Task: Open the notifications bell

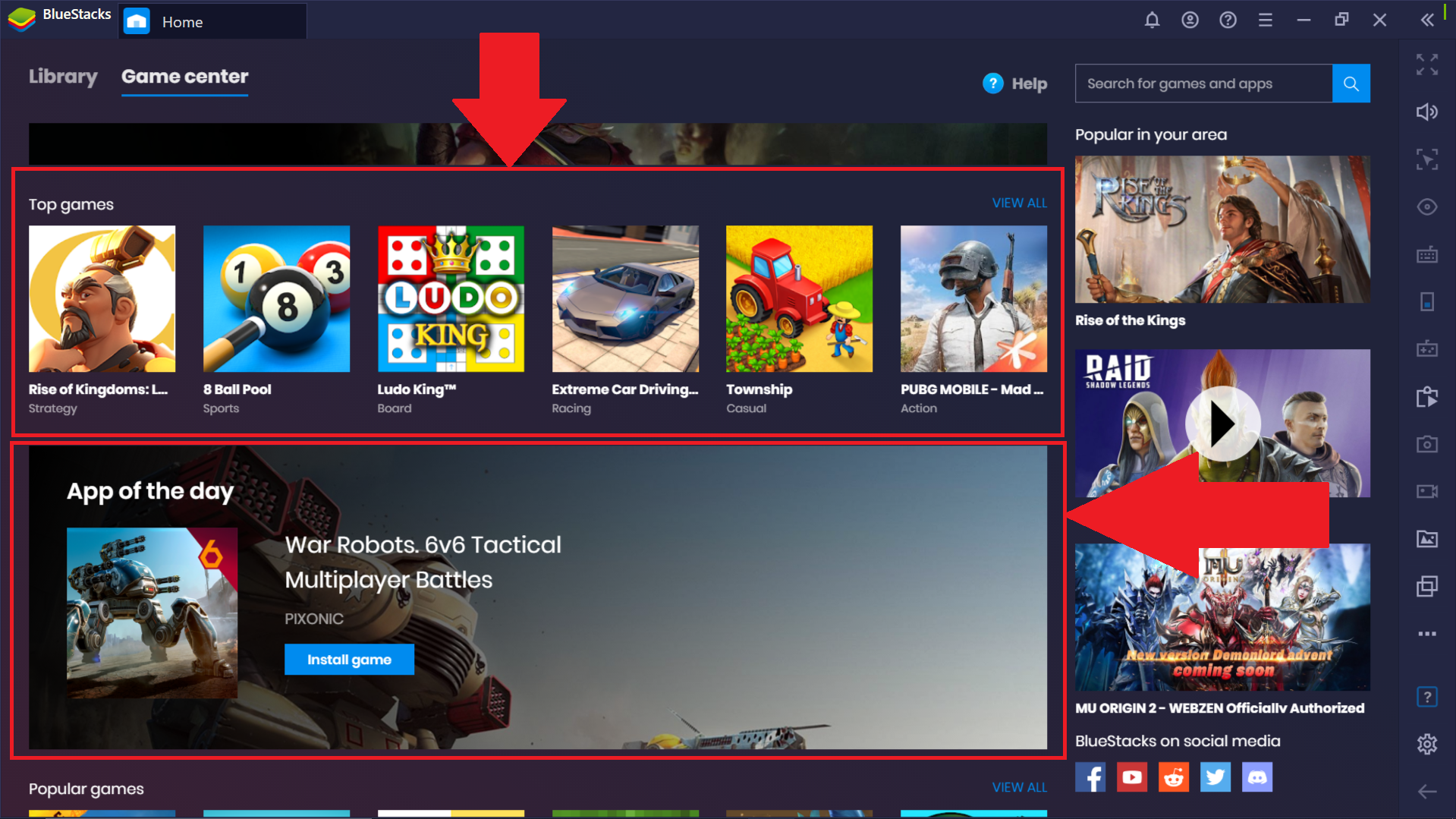Action: click(1152, 20)
